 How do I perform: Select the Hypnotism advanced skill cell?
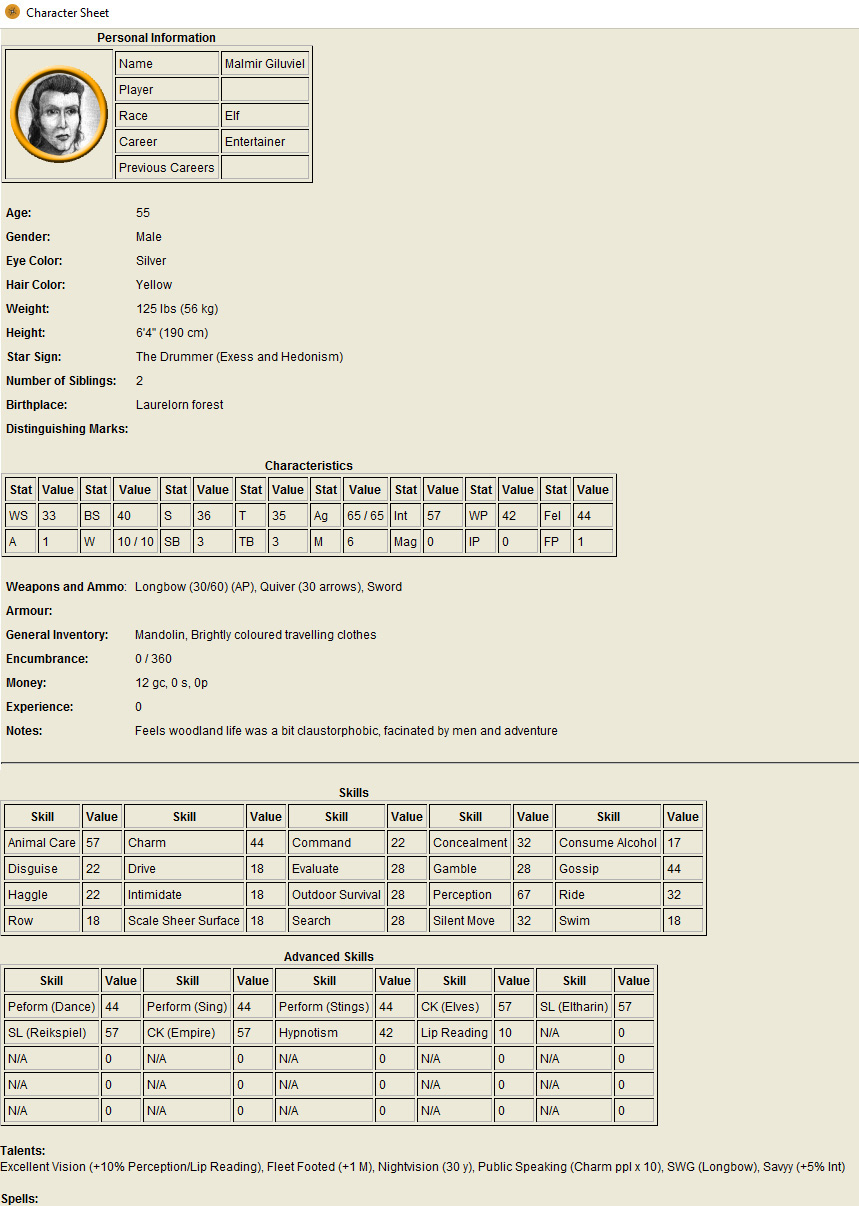(324, 1033)
